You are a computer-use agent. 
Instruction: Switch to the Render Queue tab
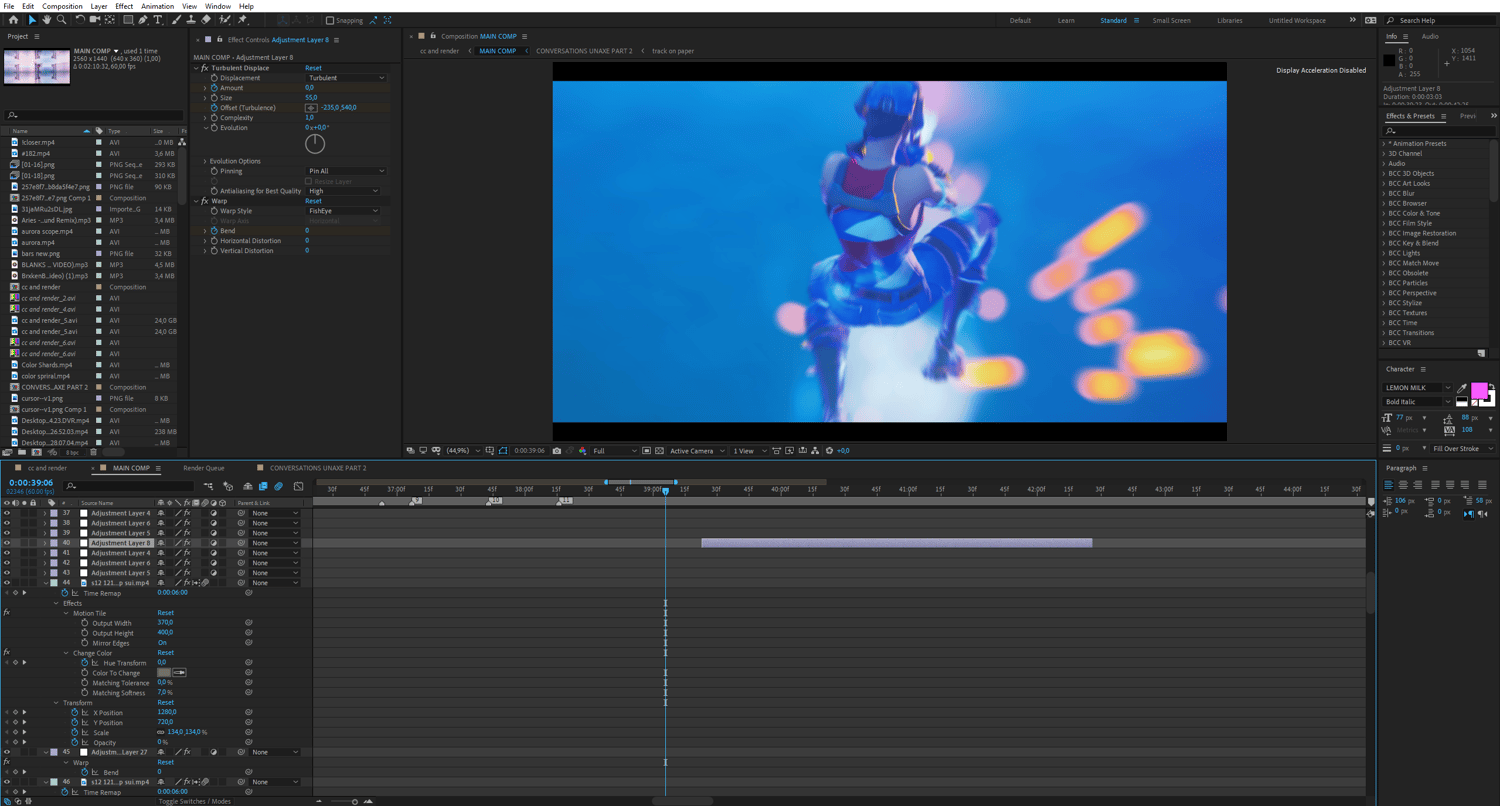tap(204, 468)
